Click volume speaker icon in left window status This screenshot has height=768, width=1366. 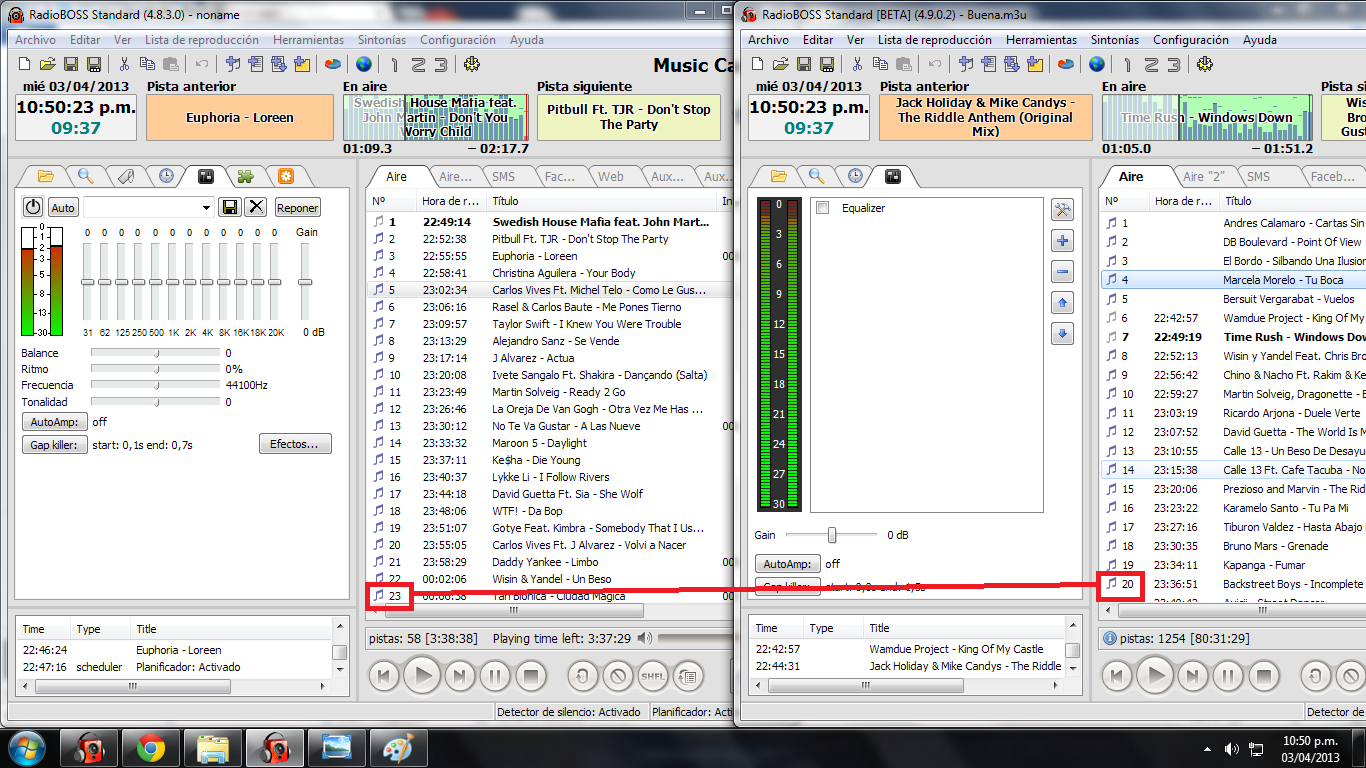point(645,638)
